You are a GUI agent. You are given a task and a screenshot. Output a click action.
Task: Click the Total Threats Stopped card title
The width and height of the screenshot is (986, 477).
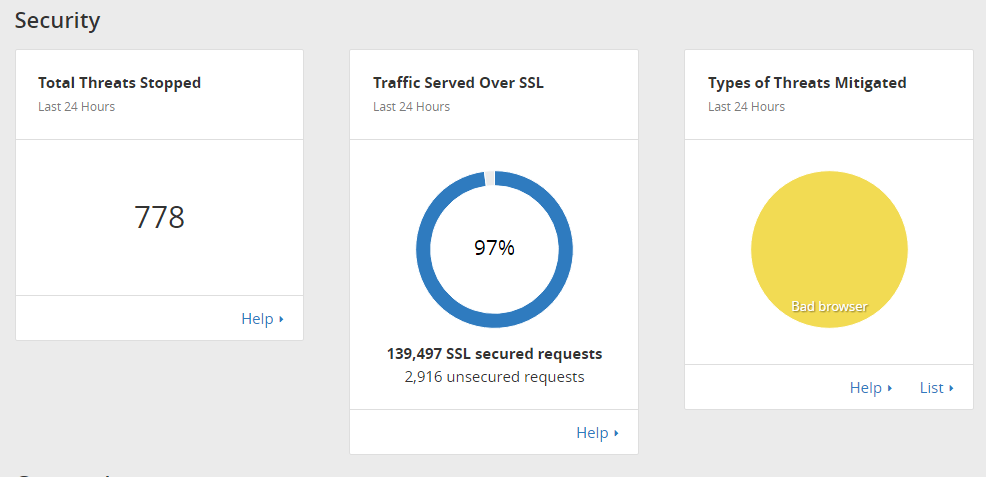coord(119,83)
